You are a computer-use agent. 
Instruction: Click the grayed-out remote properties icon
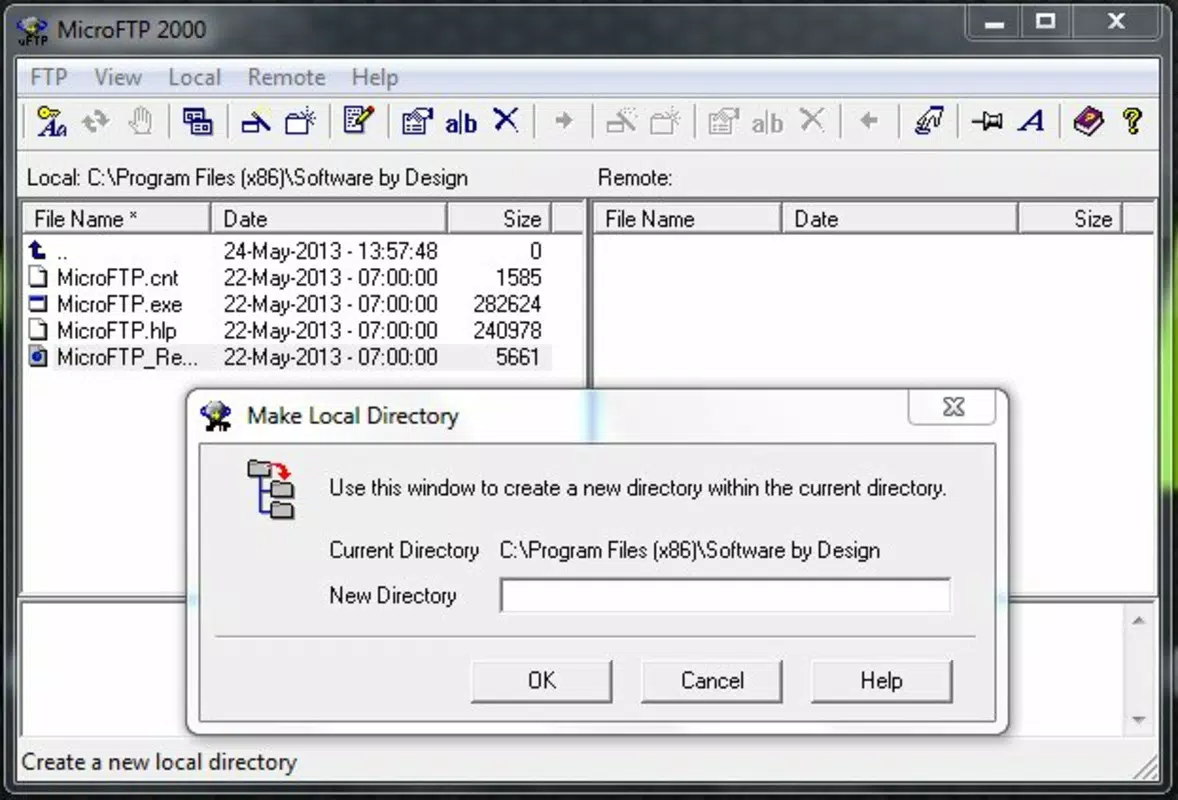723,121
